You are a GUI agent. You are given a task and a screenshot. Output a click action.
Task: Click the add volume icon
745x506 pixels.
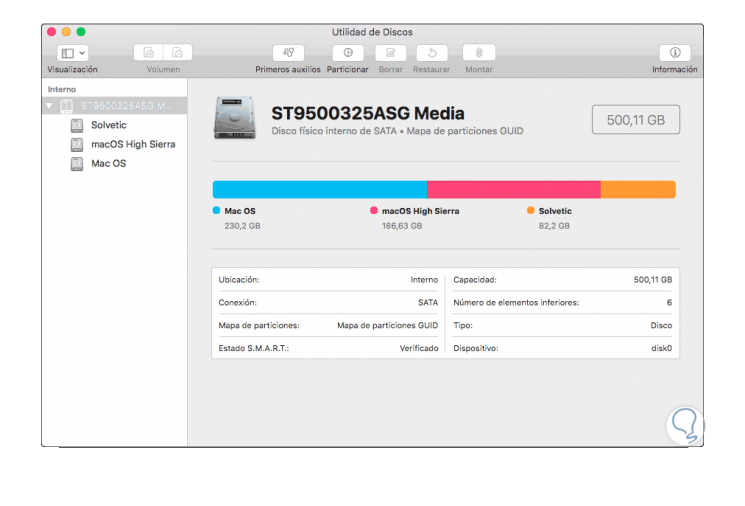tap(149, 52)
